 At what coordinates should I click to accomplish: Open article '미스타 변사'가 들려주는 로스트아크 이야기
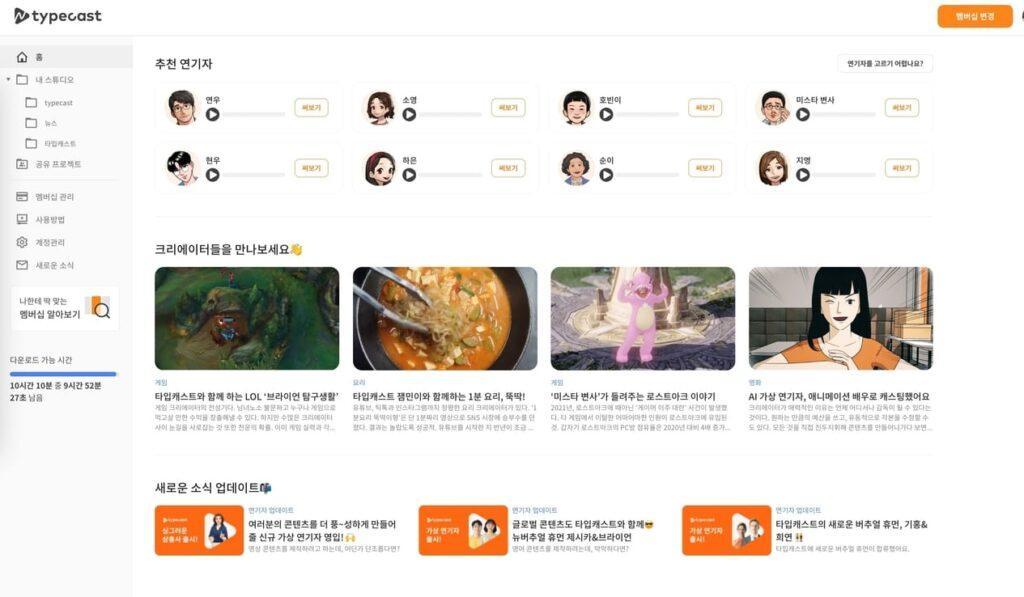pos(633,396)
